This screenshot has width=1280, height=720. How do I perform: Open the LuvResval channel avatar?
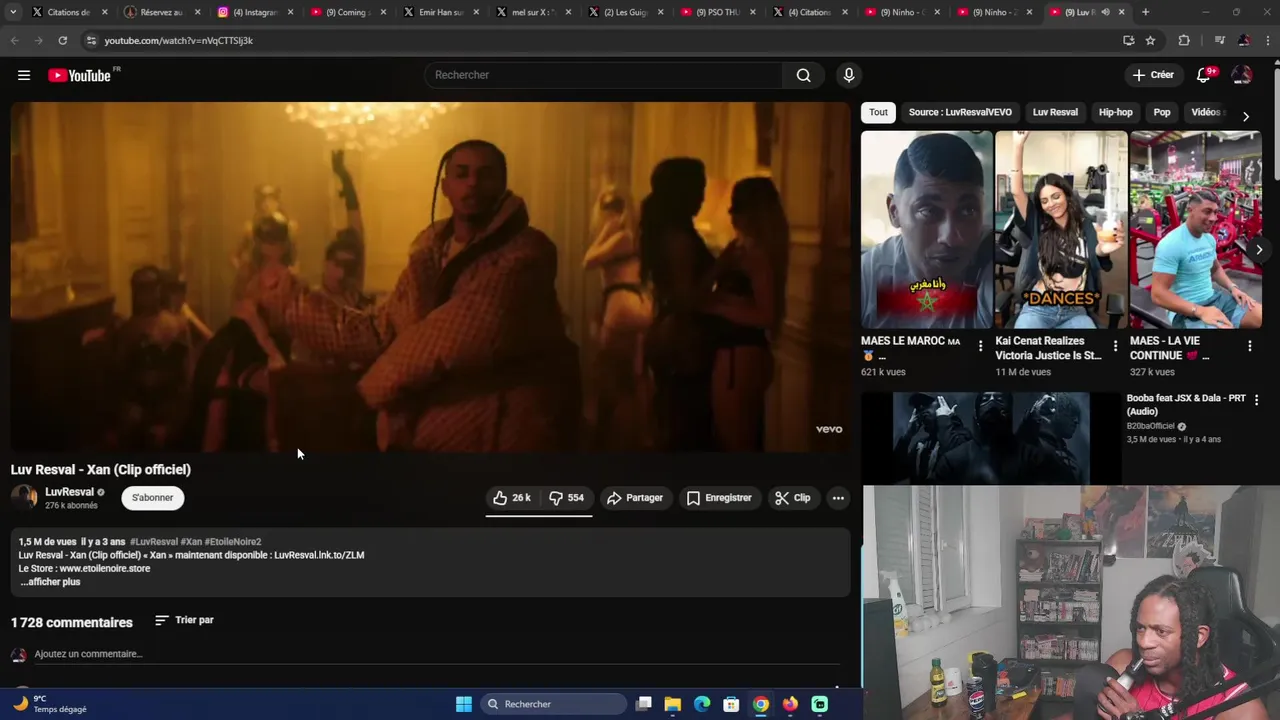pyautogui.click(x=24, y=497)
